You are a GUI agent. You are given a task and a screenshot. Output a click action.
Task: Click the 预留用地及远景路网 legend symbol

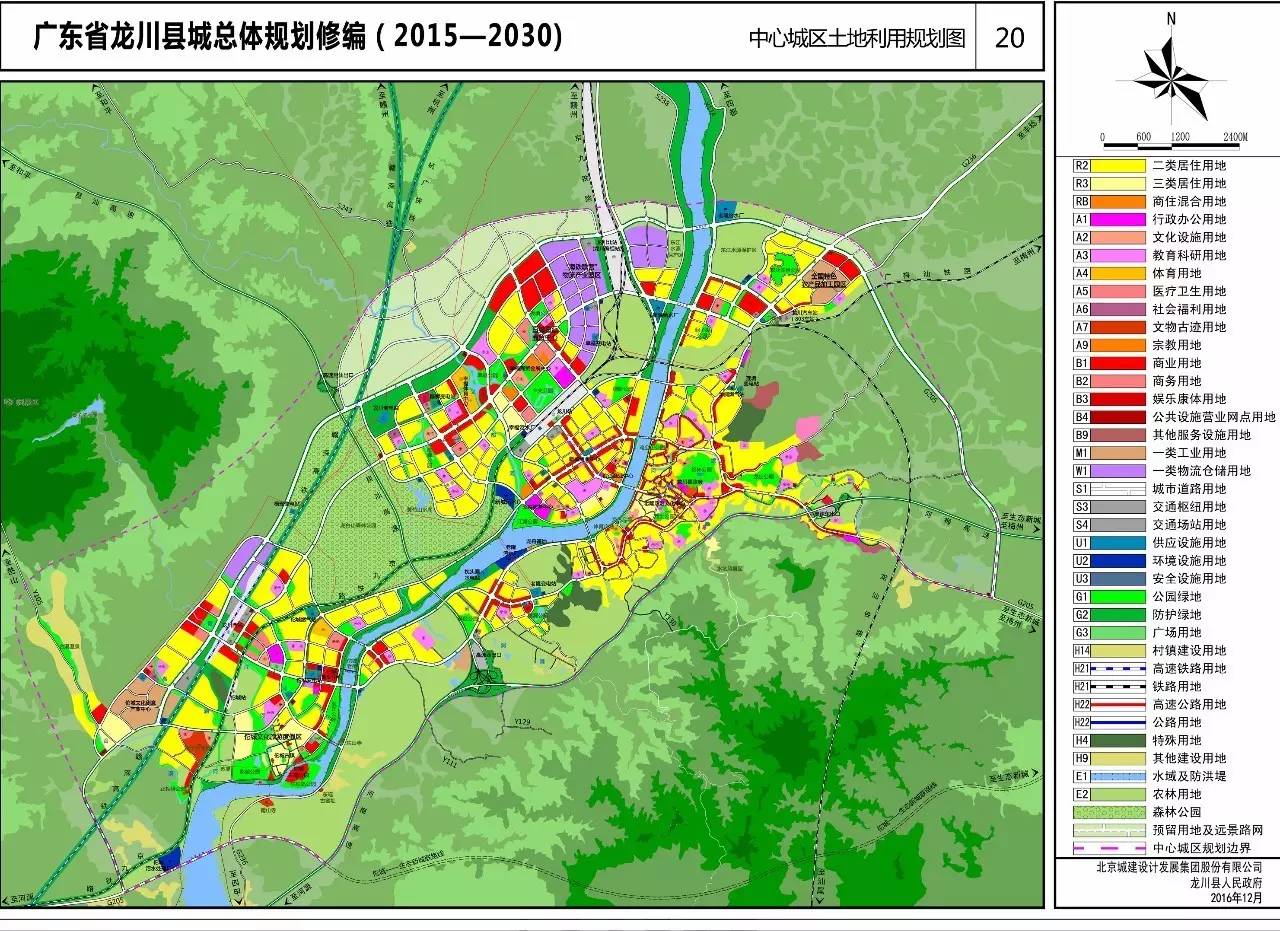[1108, 832]
